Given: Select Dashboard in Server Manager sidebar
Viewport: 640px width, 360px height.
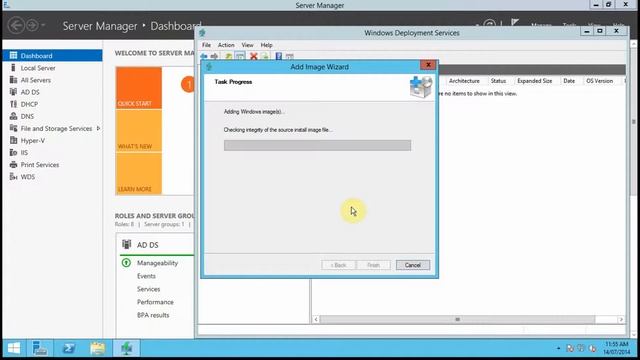Looking at the screenshot, I should tap(52, 56).
